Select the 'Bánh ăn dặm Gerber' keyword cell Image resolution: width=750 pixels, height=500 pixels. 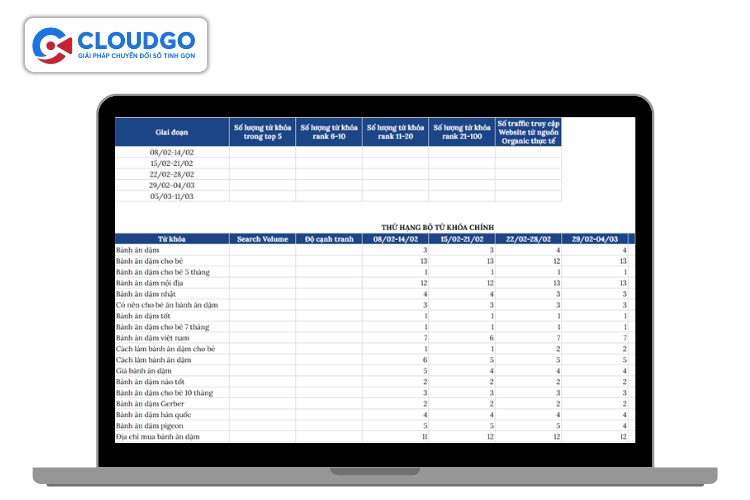pyautogui.click(x=151, y=404)
